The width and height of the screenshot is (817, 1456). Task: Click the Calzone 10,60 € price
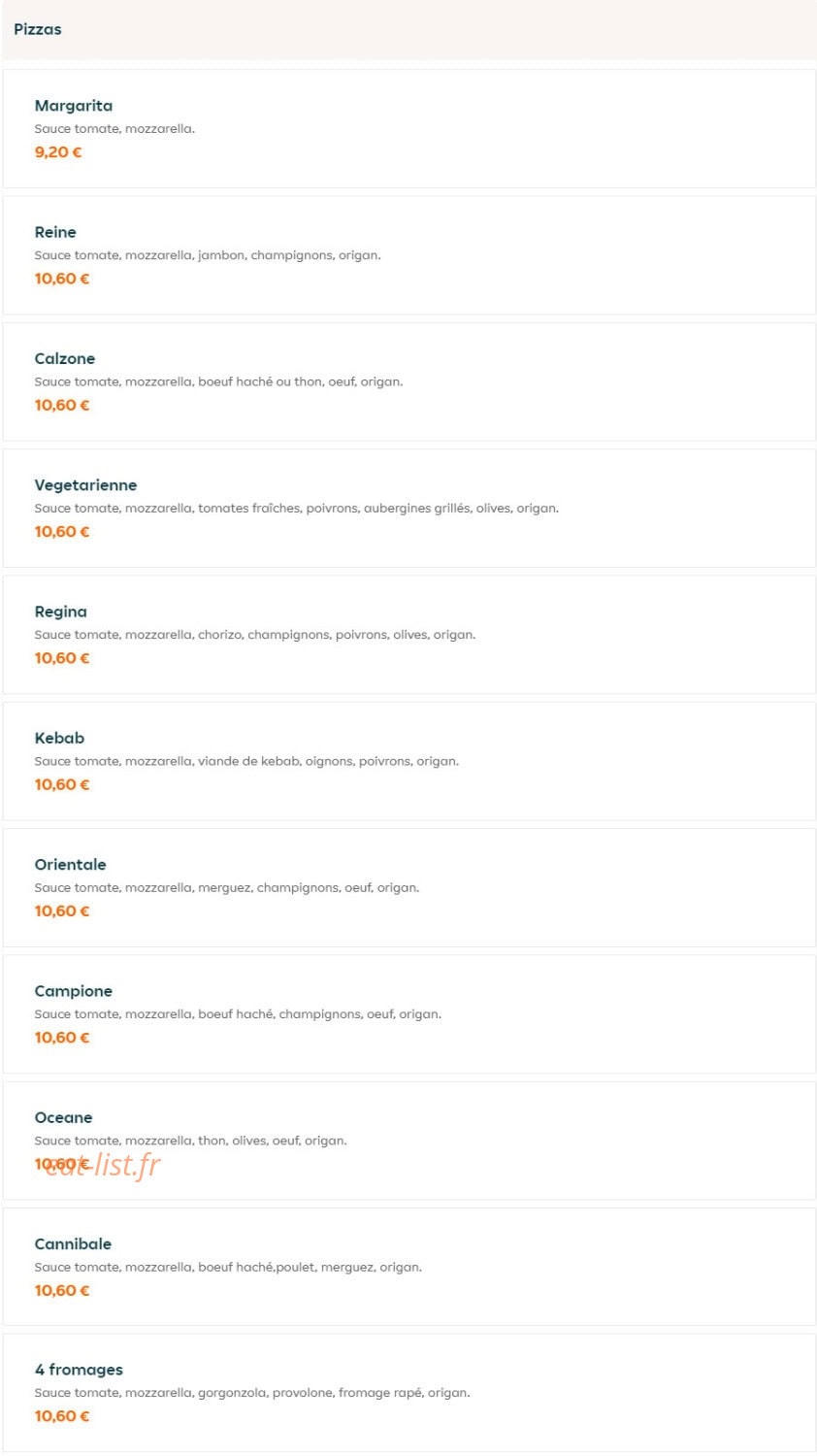[62, 405]
